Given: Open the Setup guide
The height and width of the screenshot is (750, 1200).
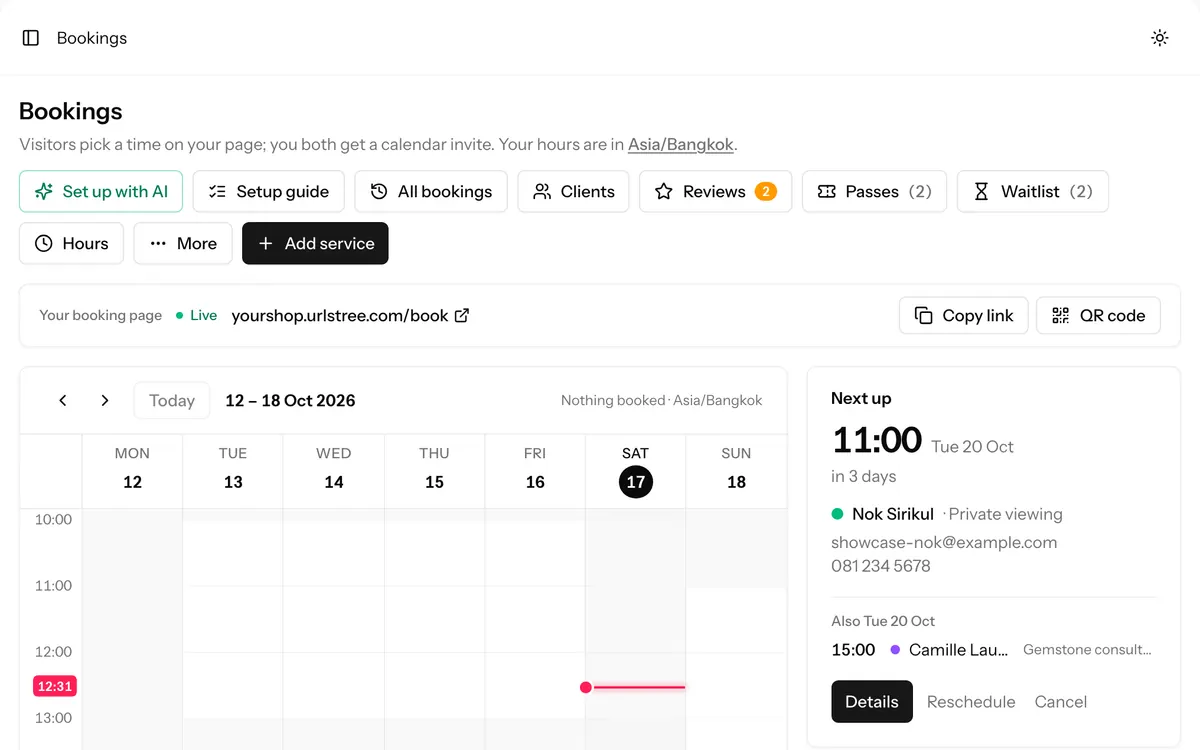Looking at the screenshot, I should pyautogui.click(x=268, y=191).
